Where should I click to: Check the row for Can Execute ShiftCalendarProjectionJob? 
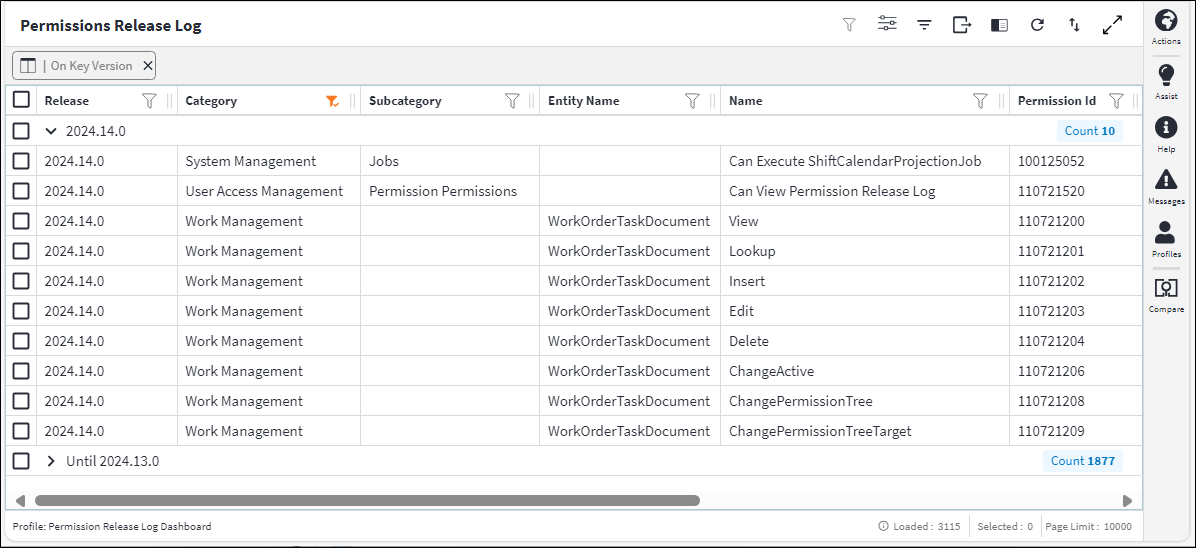[x=21, y=161]
